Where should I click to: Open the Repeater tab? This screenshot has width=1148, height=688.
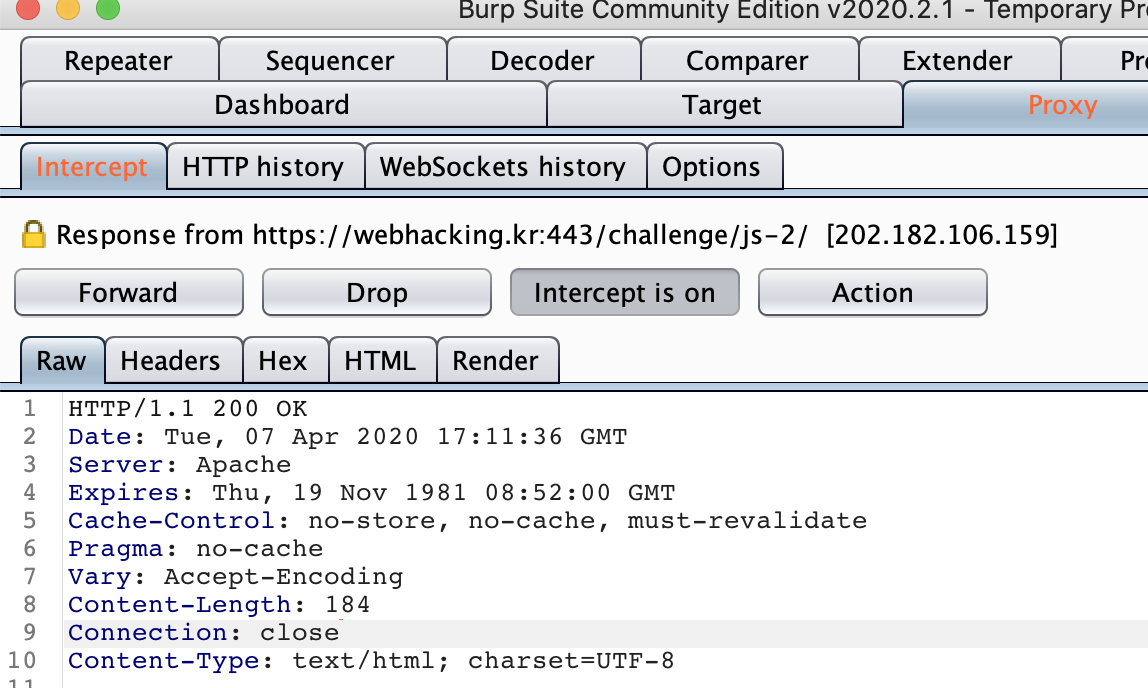(x=119, y=60)
